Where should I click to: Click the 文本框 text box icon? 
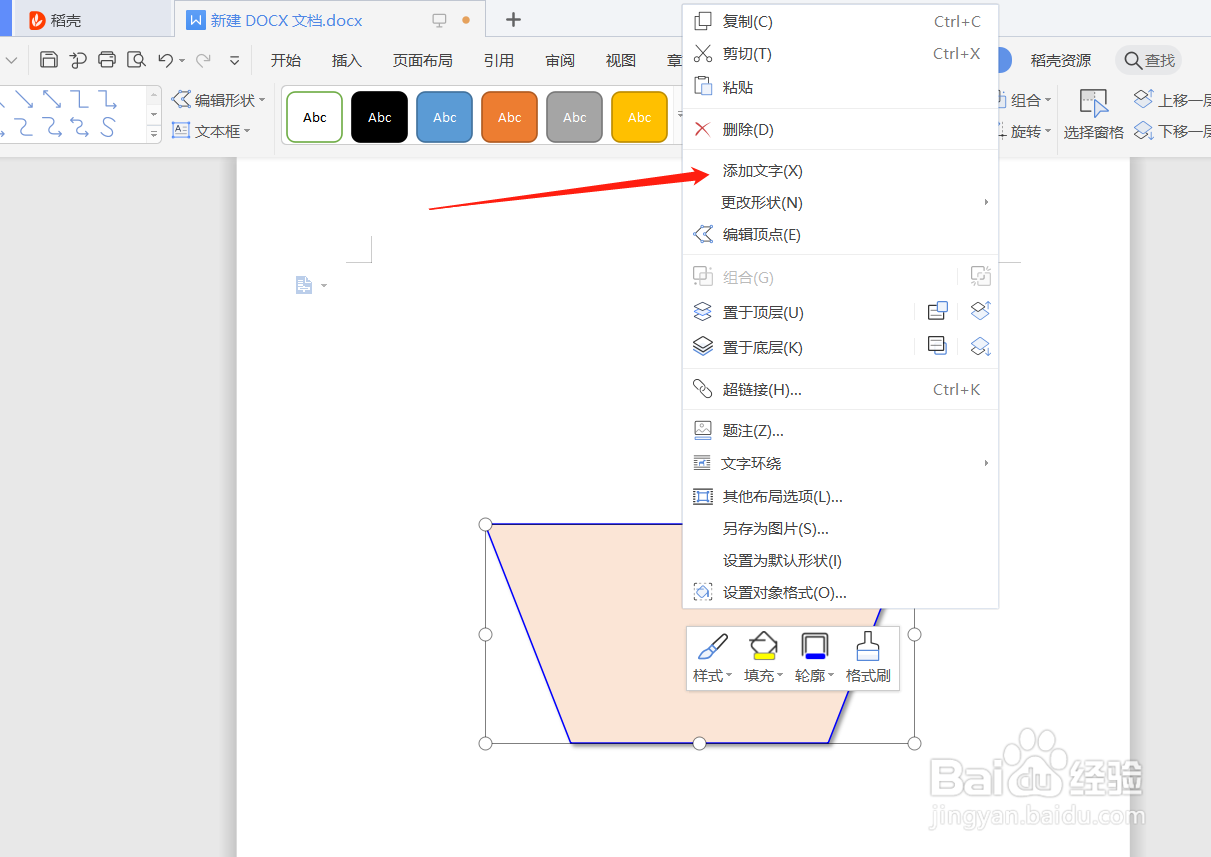tap(211, 130)
